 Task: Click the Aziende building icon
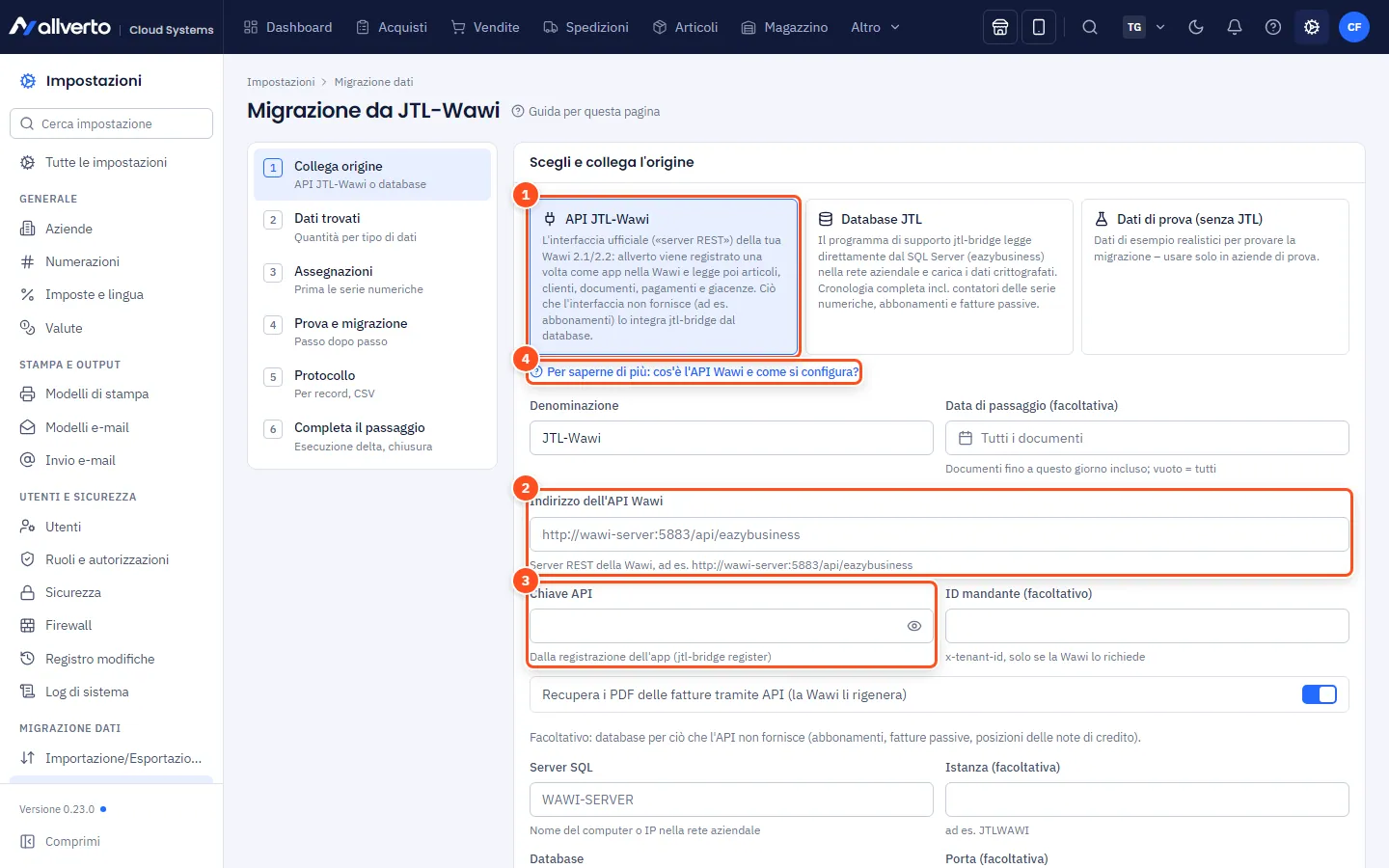point(28,229)
